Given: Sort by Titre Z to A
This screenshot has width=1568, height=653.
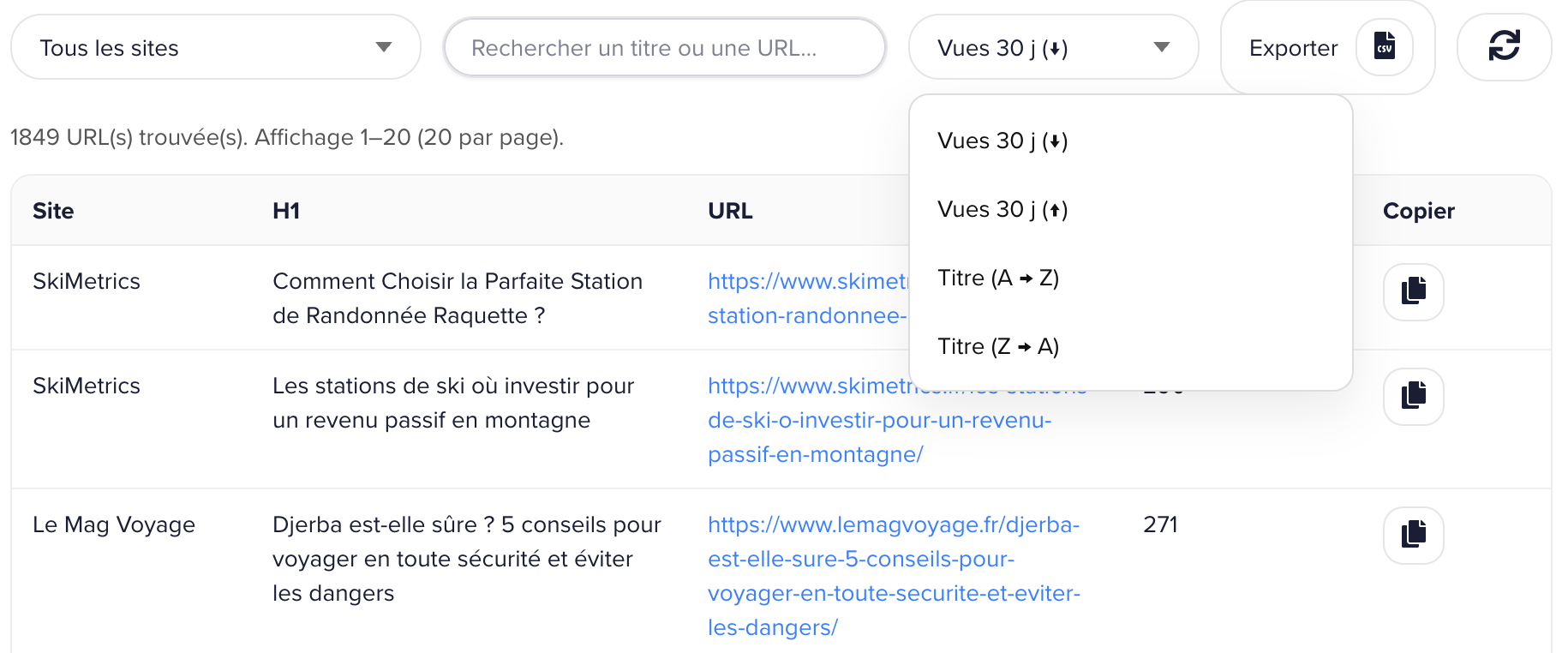Looking at the screenshot, I should pos(998,347).
